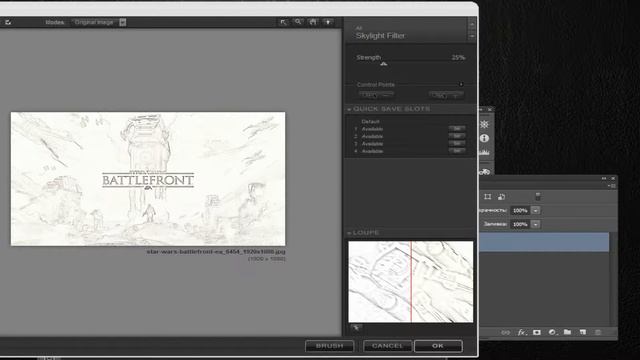The width and height of the screenshot is (640, 360).
Task: Click the fx layer style icon
Action: pos(522,333)
